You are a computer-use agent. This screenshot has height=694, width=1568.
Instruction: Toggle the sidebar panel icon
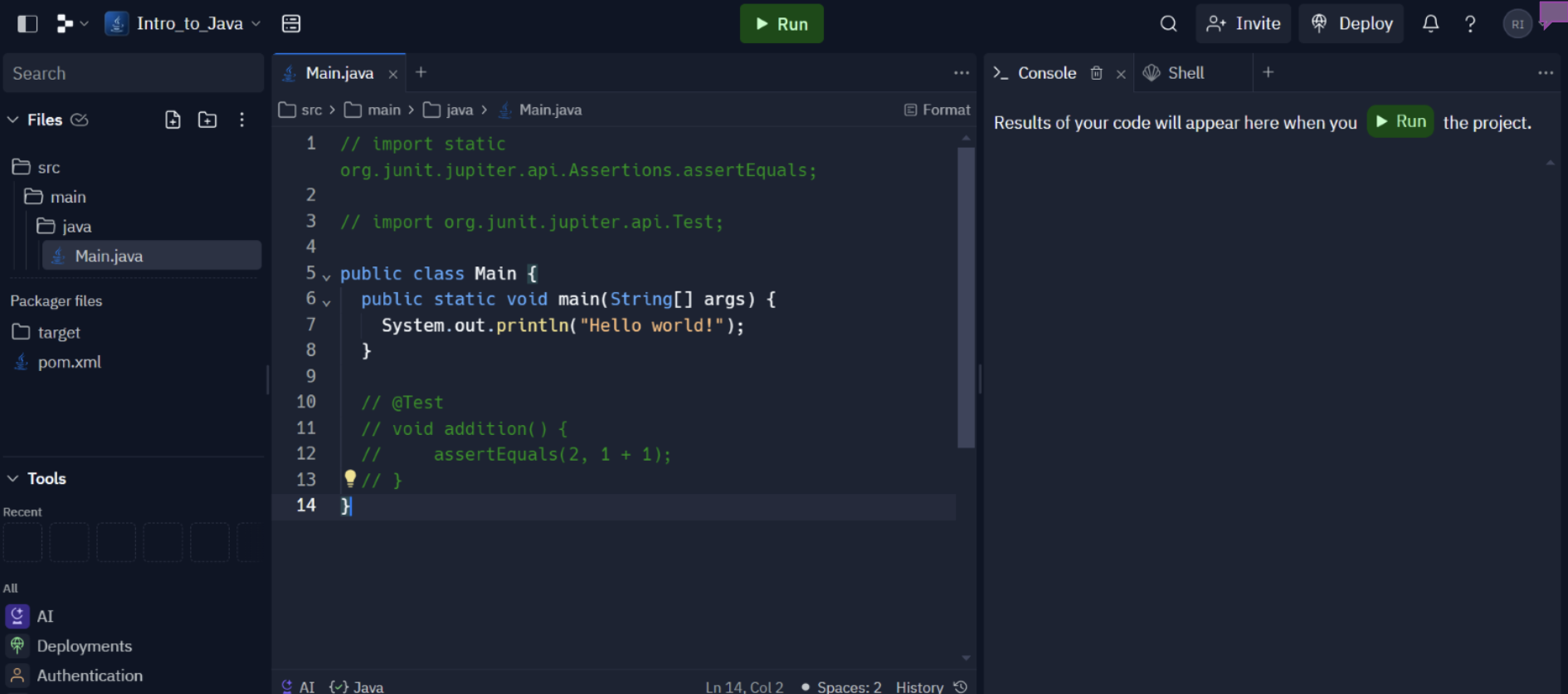coord(27,23)
